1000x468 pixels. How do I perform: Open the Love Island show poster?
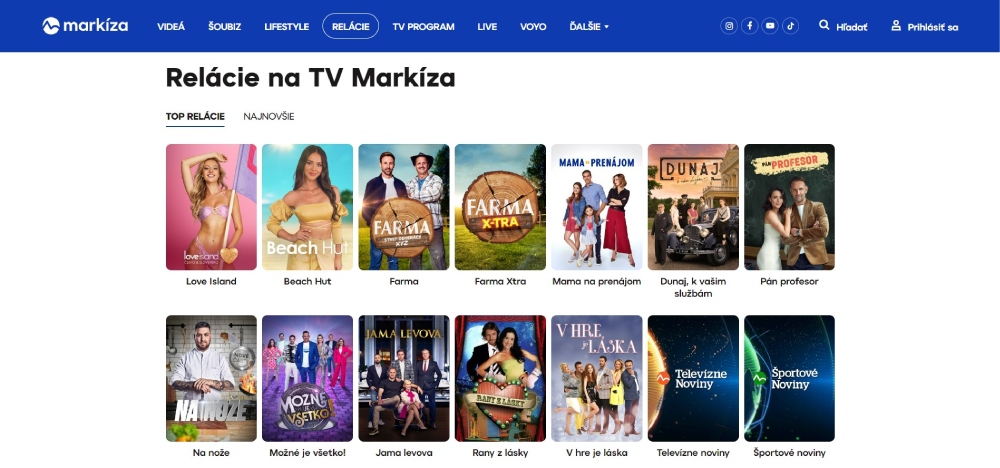click(211, 207)
